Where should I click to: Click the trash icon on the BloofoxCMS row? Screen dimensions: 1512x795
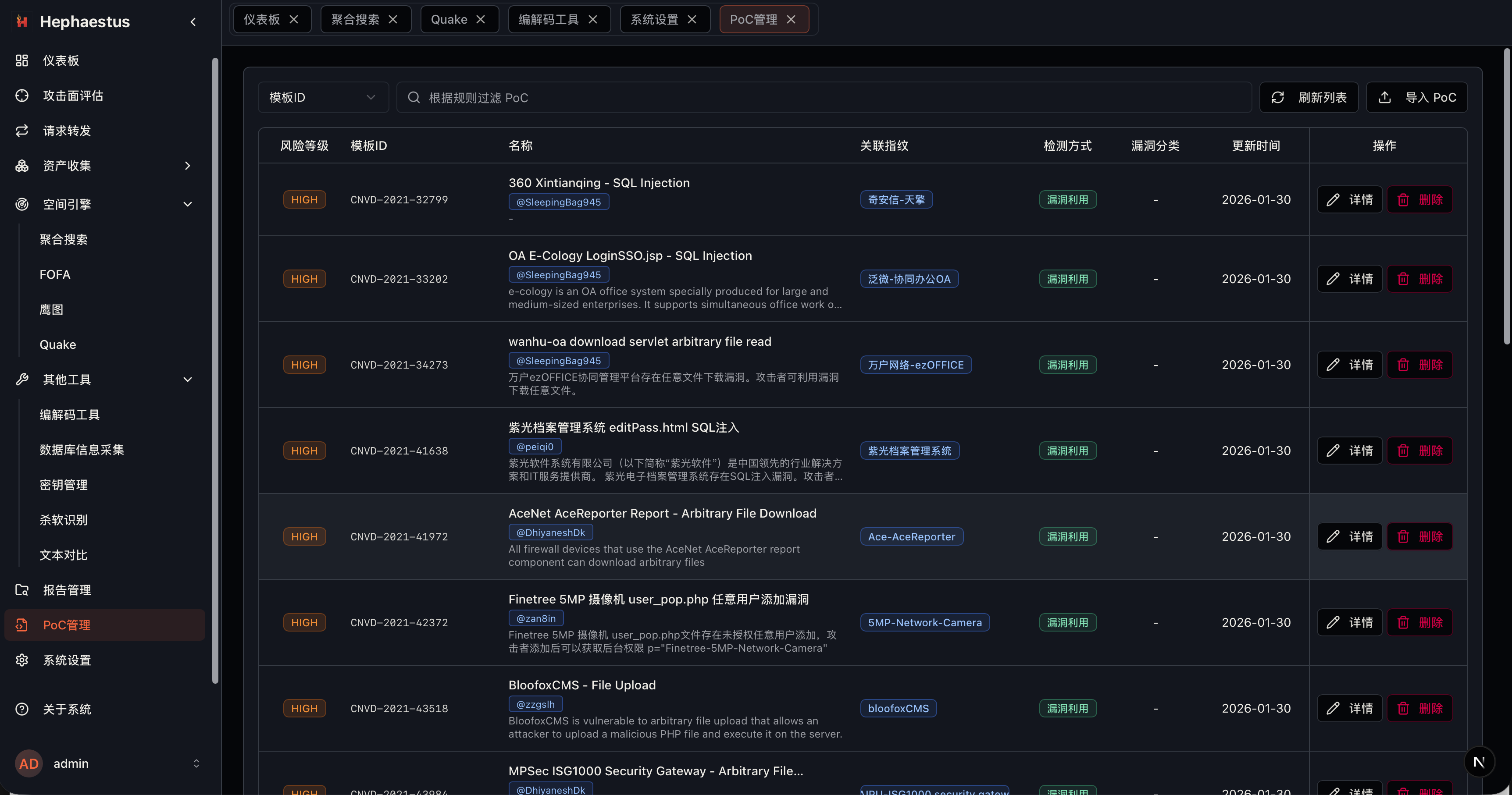click(x=1403, y=708)
